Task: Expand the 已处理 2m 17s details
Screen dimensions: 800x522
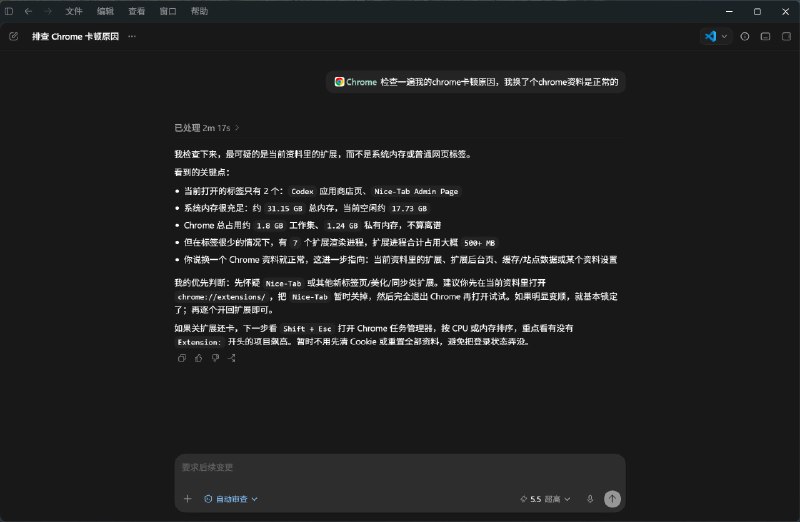Action: click(x=207, y=128)
